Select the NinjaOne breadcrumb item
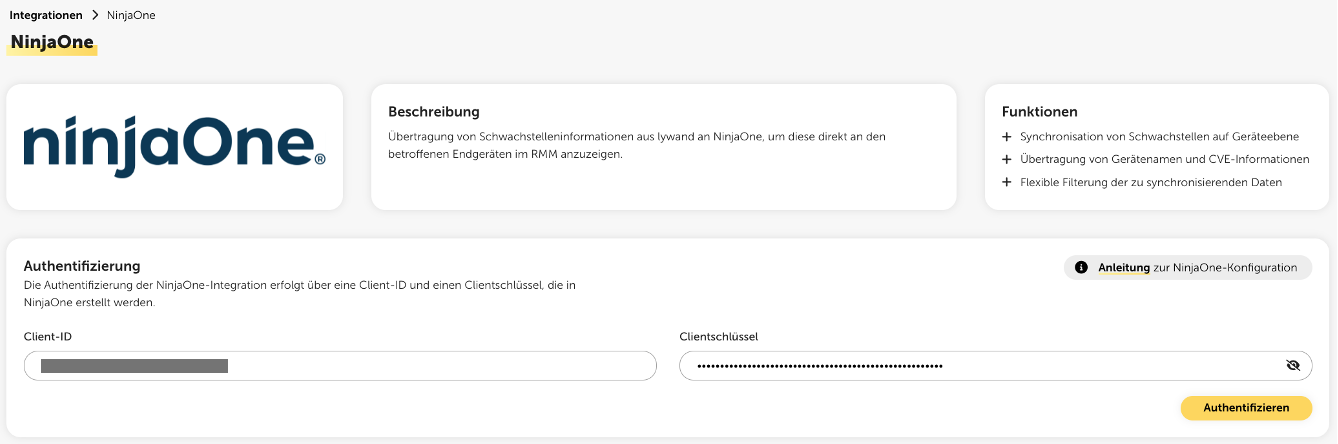1338x444 pixels. click(x=130, y=15)
